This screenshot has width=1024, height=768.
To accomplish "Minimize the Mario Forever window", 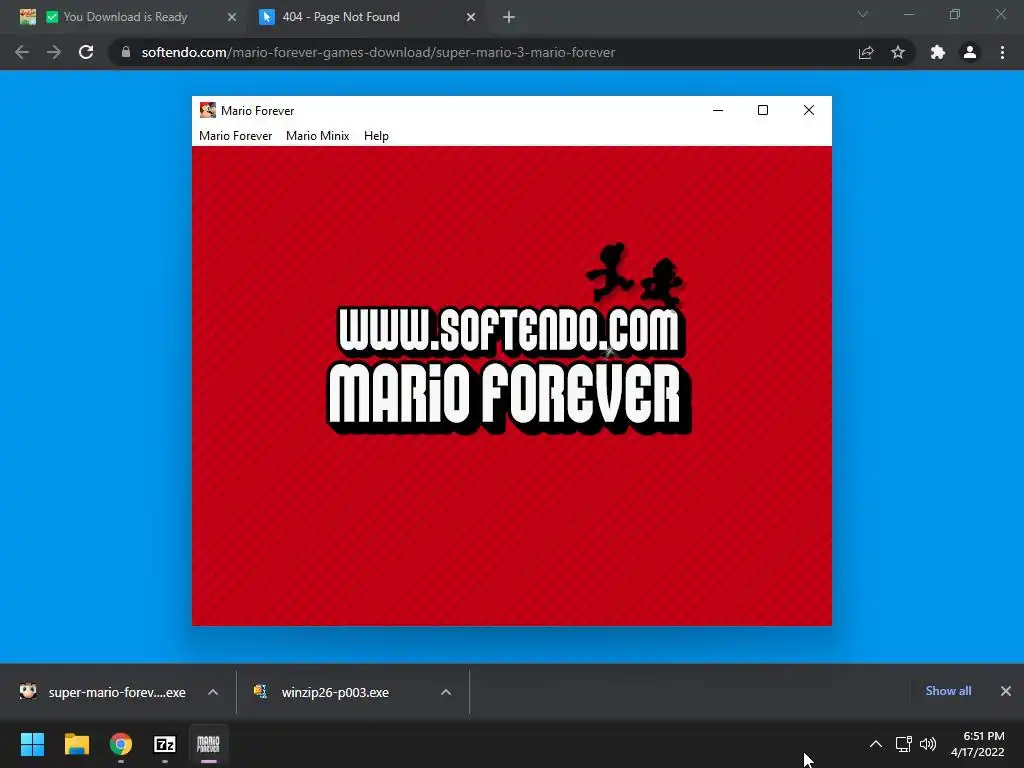I will coord(718,110).
